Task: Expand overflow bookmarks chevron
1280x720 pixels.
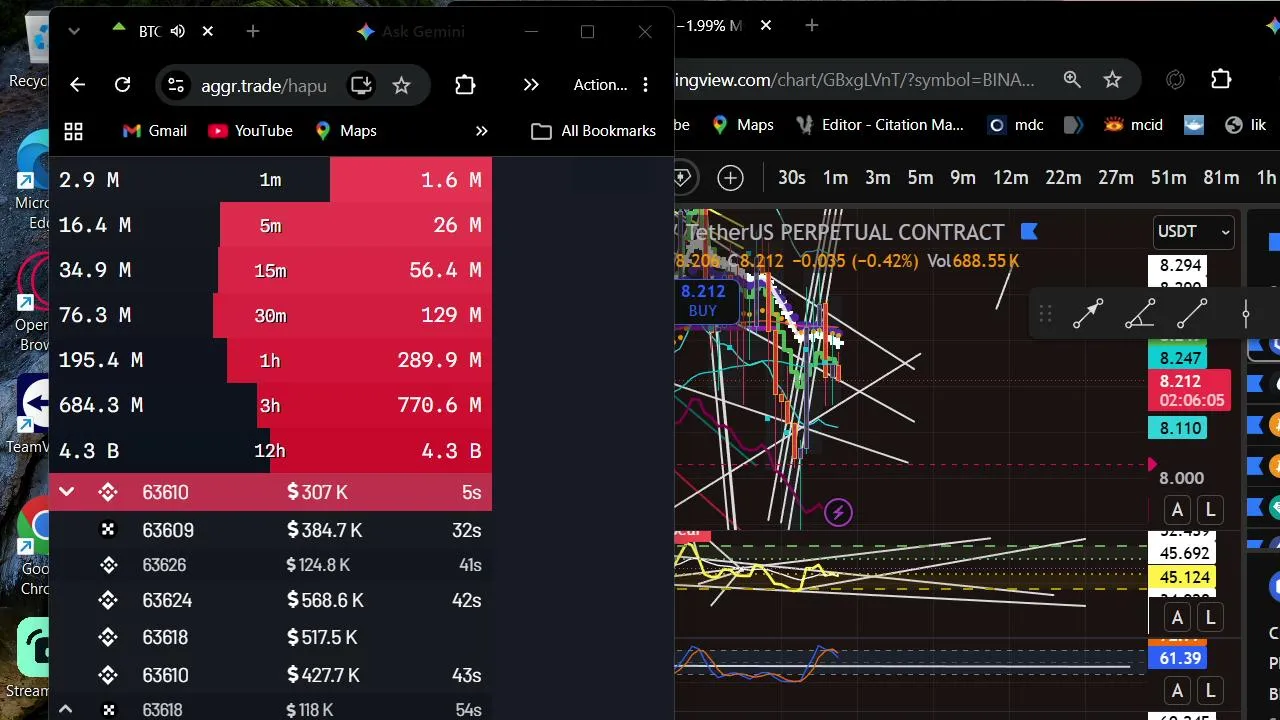Action: (x=481, y=131)
